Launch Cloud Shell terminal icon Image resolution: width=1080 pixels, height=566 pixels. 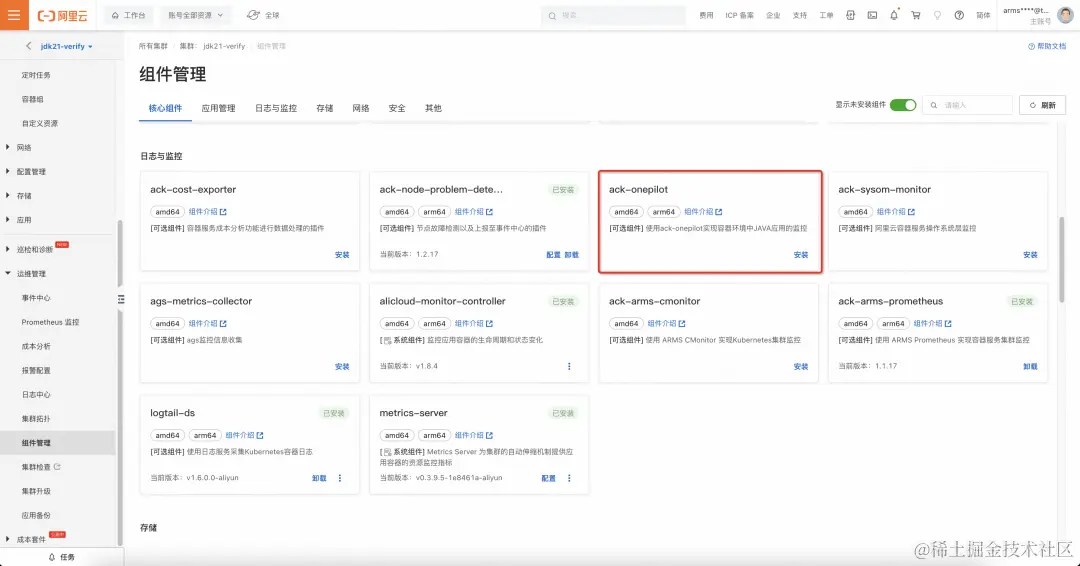click(872, 15)
